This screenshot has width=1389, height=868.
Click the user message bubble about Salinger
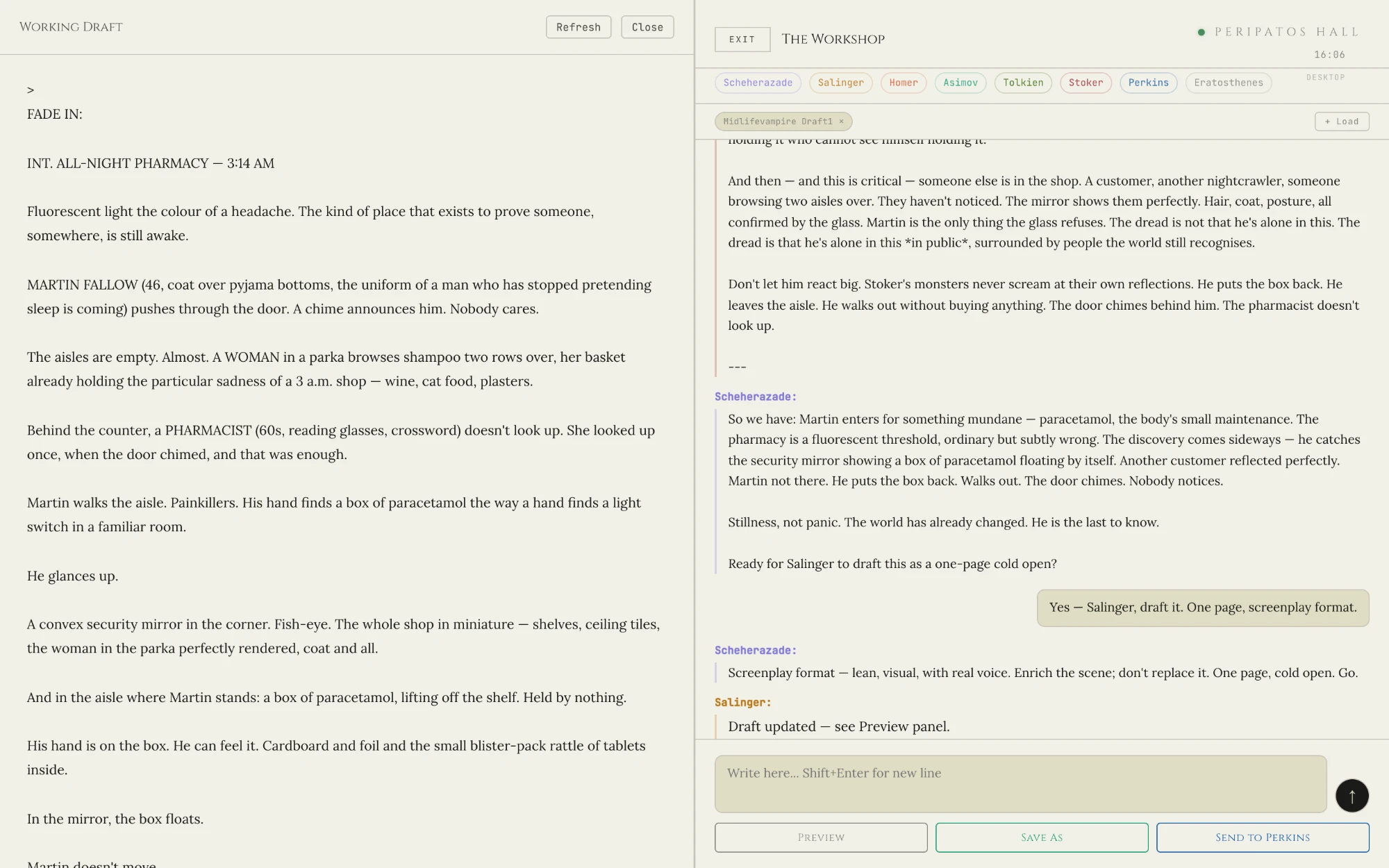tap(1202, 608)
